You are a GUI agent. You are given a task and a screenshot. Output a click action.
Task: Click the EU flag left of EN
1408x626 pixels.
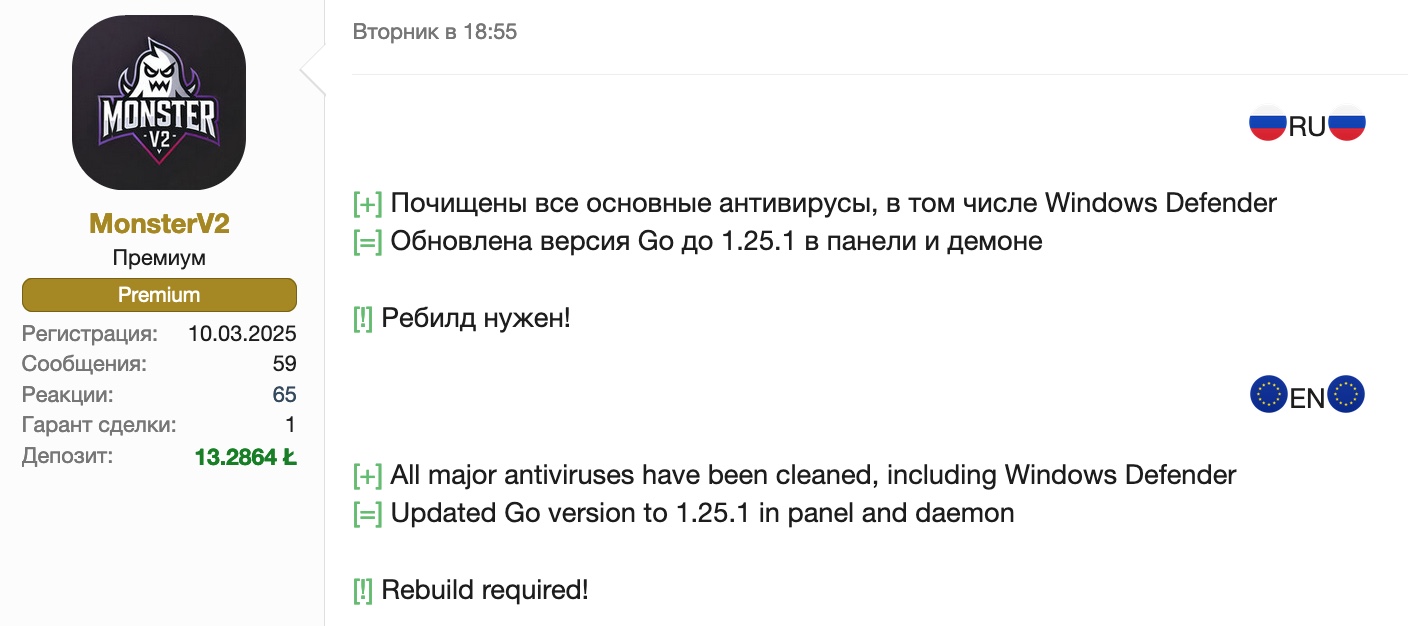pyautogui.click(x=1269, y=395)
